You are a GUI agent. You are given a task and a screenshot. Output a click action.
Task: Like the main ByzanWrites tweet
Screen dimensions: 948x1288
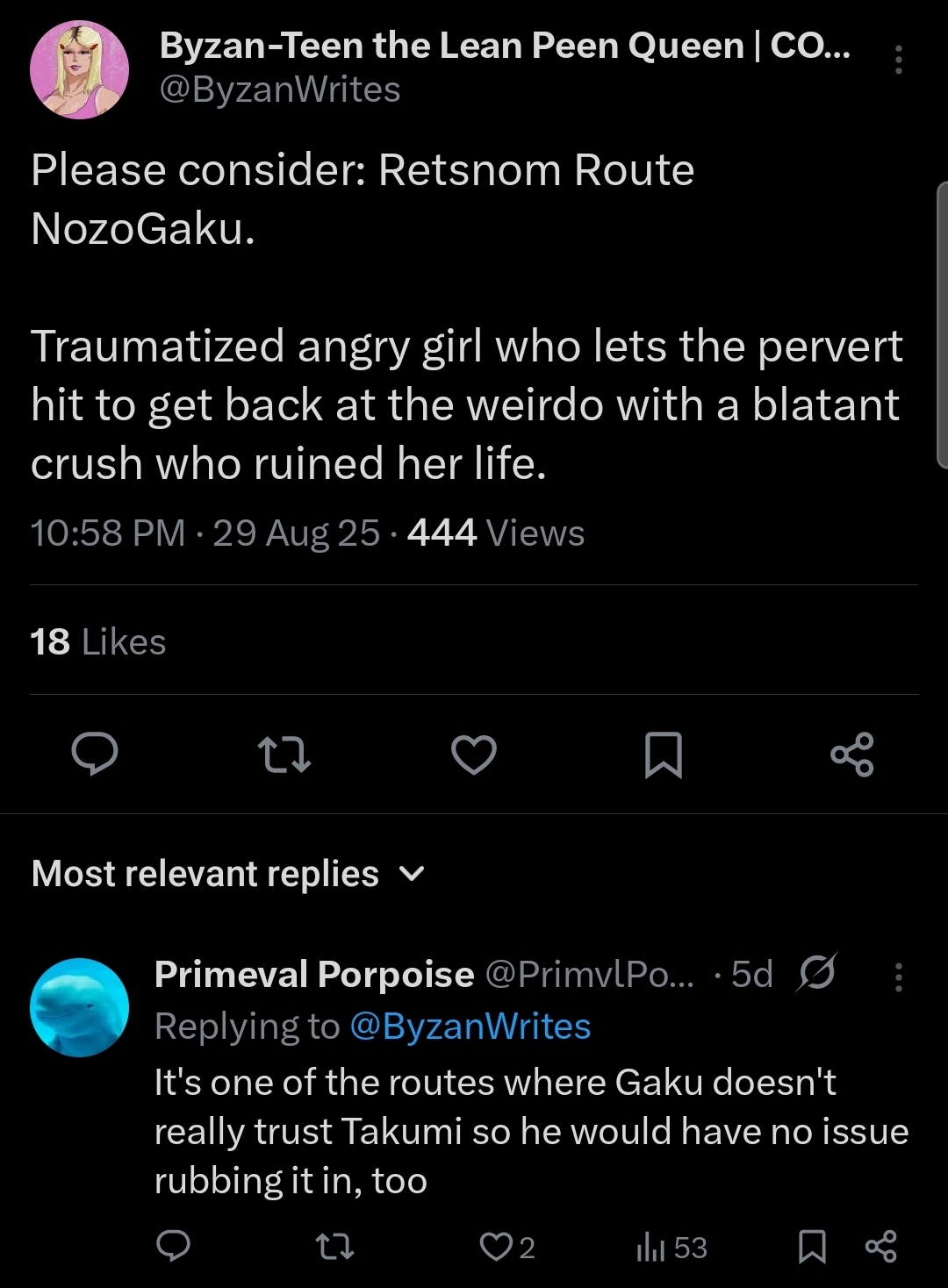click(x=474, y=755)
